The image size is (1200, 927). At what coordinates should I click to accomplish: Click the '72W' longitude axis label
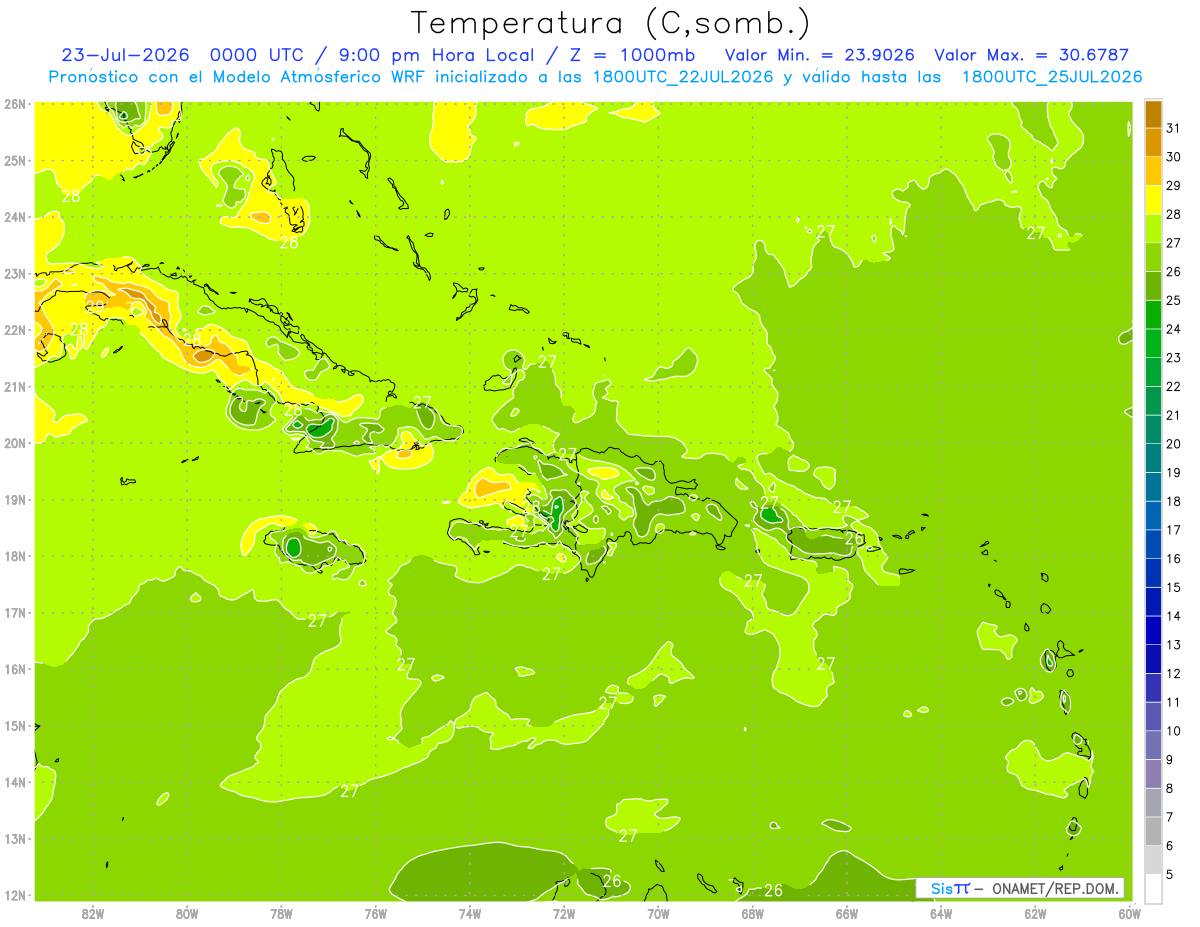coord(564,913)
